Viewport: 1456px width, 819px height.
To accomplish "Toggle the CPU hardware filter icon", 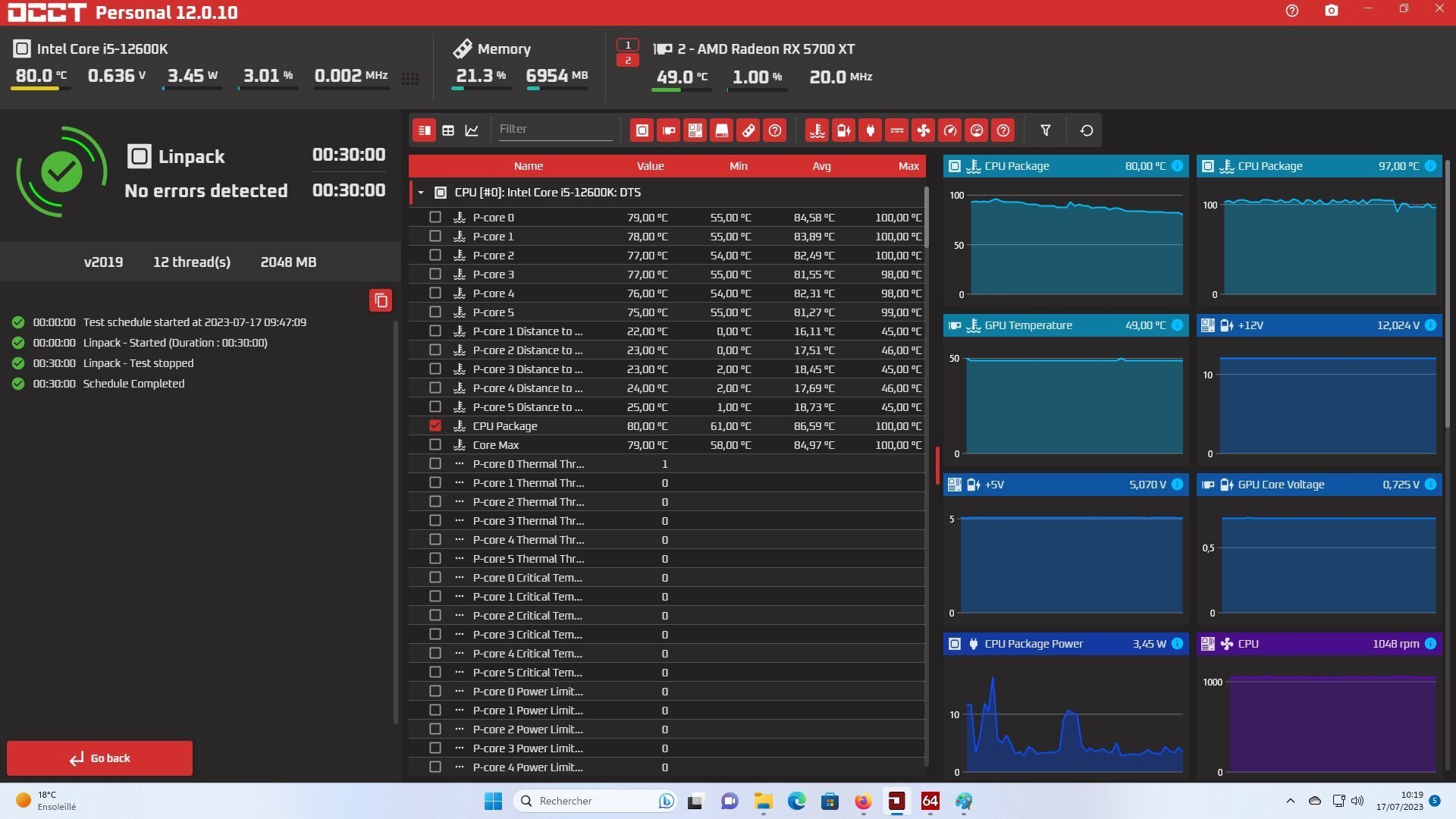I will (642, 130).
